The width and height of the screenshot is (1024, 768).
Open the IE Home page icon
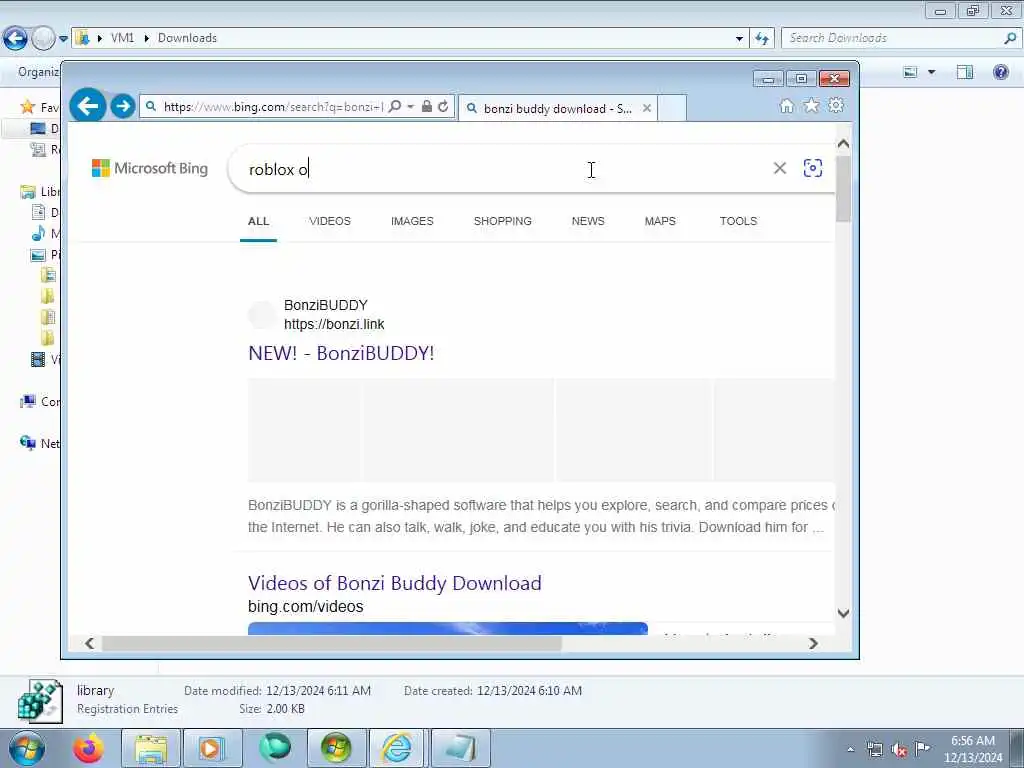[787, 106]
